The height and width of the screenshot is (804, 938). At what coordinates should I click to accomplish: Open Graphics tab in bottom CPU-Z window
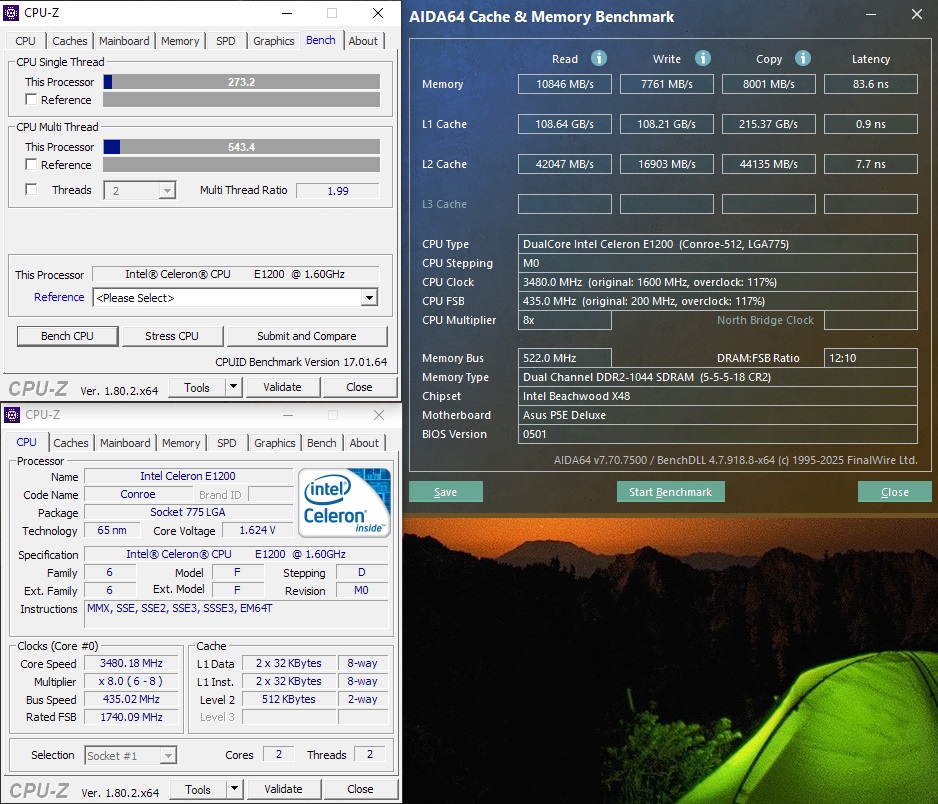(275, 443)
